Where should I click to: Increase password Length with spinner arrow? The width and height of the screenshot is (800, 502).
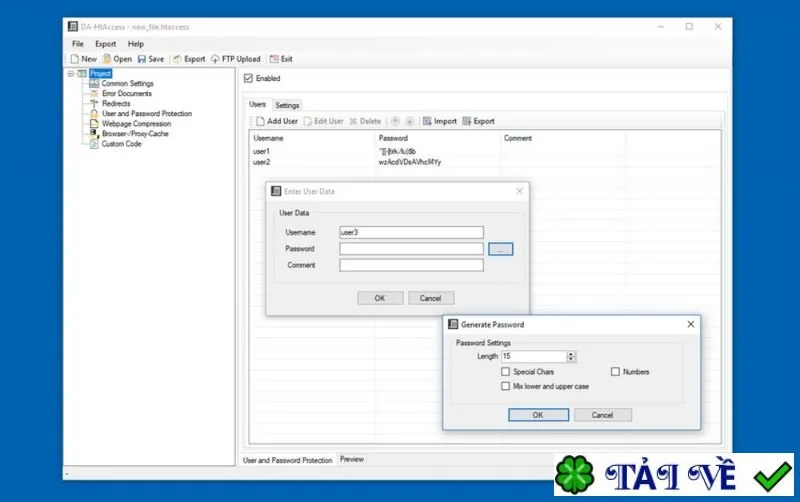pos(571,354)
